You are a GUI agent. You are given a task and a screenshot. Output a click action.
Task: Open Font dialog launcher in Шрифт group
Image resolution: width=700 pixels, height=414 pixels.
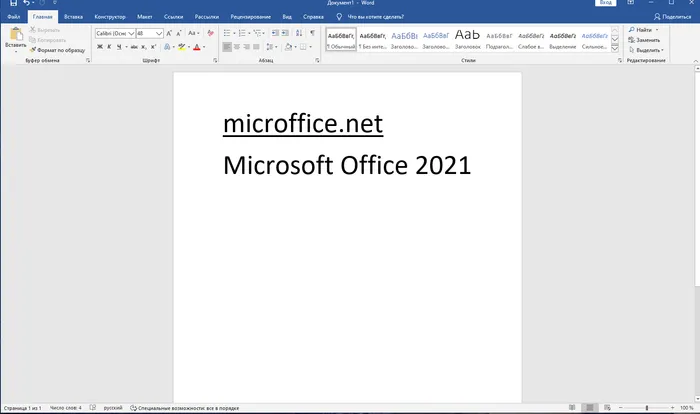(x=215, y=60)
